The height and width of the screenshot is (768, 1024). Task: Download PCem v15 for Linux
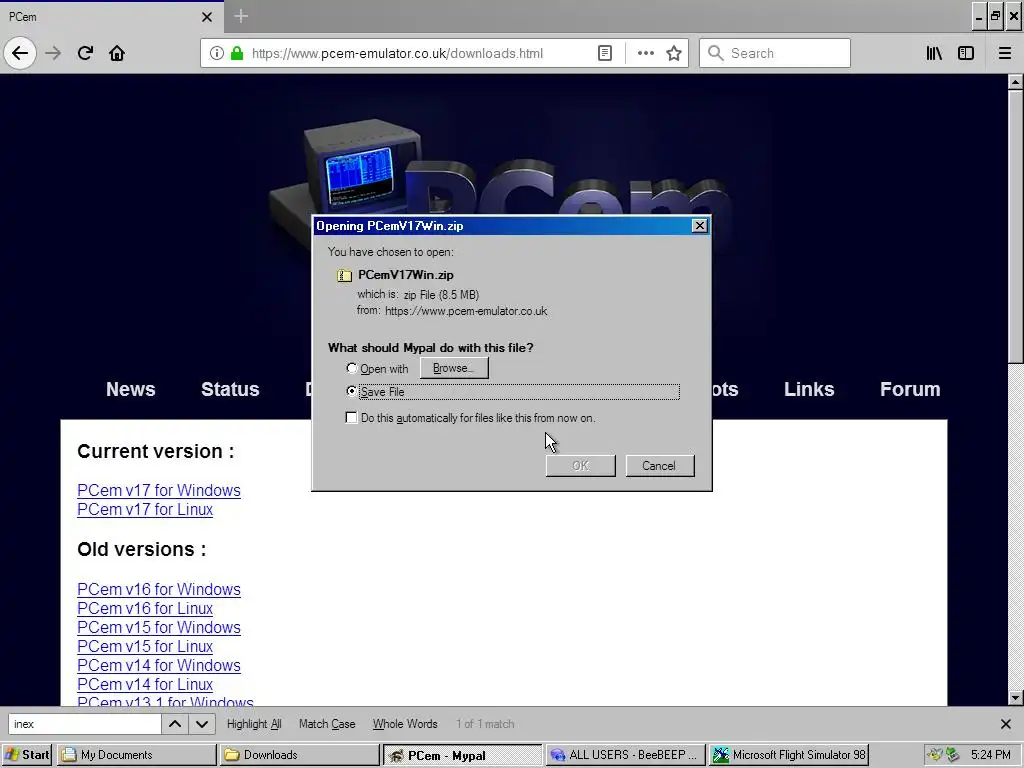(x=145, y=646)
